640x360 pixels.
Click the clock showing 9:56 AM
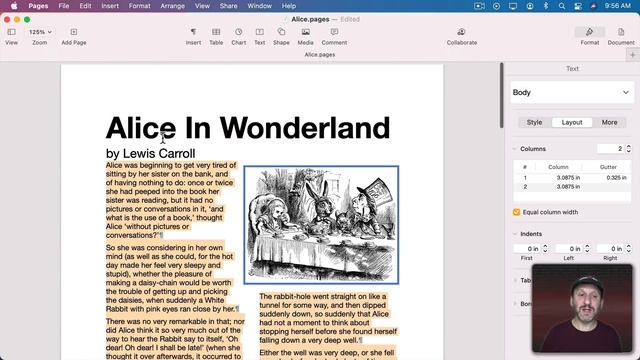tap(618, 6)
